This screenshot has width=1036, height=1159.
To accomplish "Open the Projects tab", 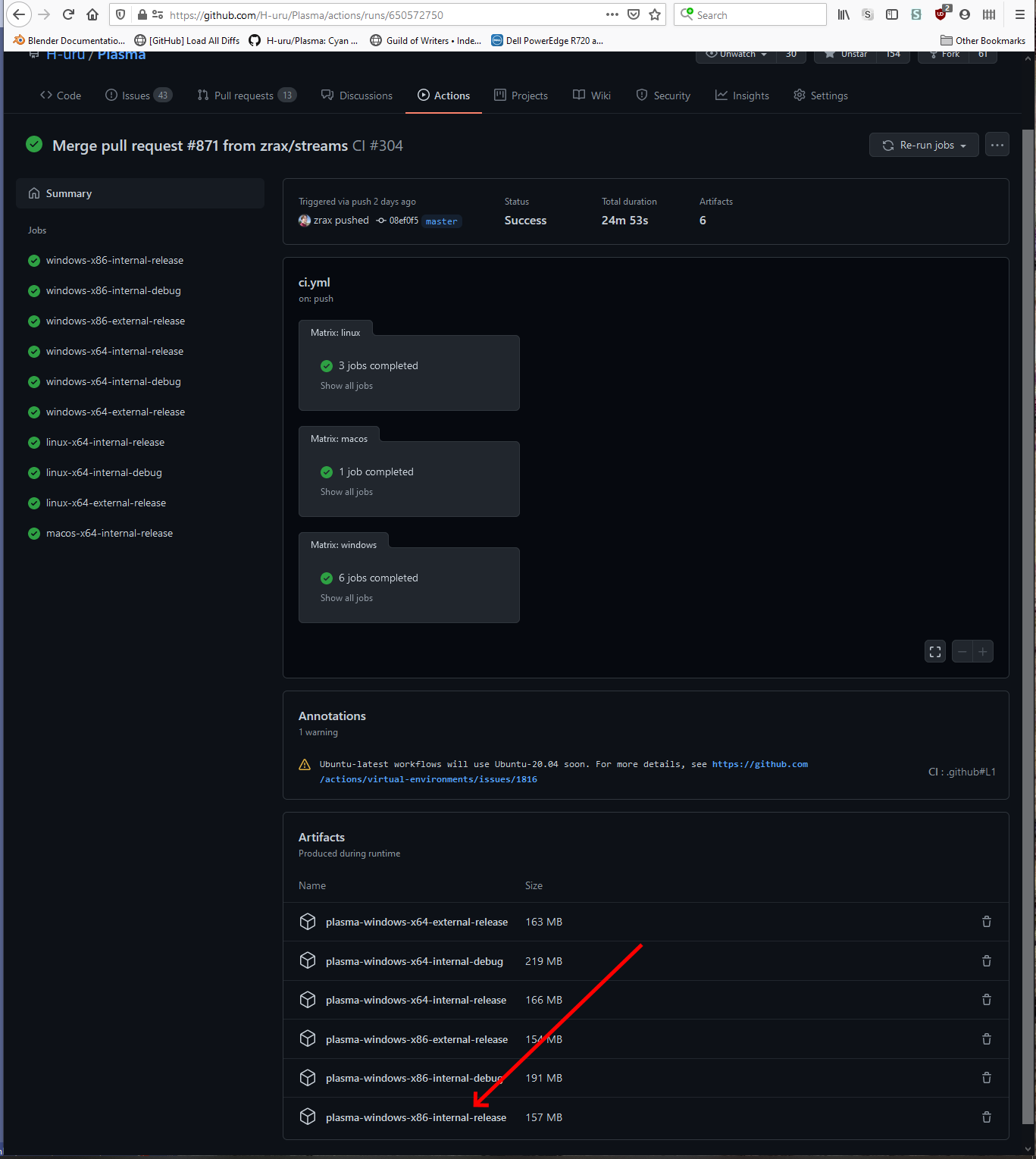I will point(521,96).
